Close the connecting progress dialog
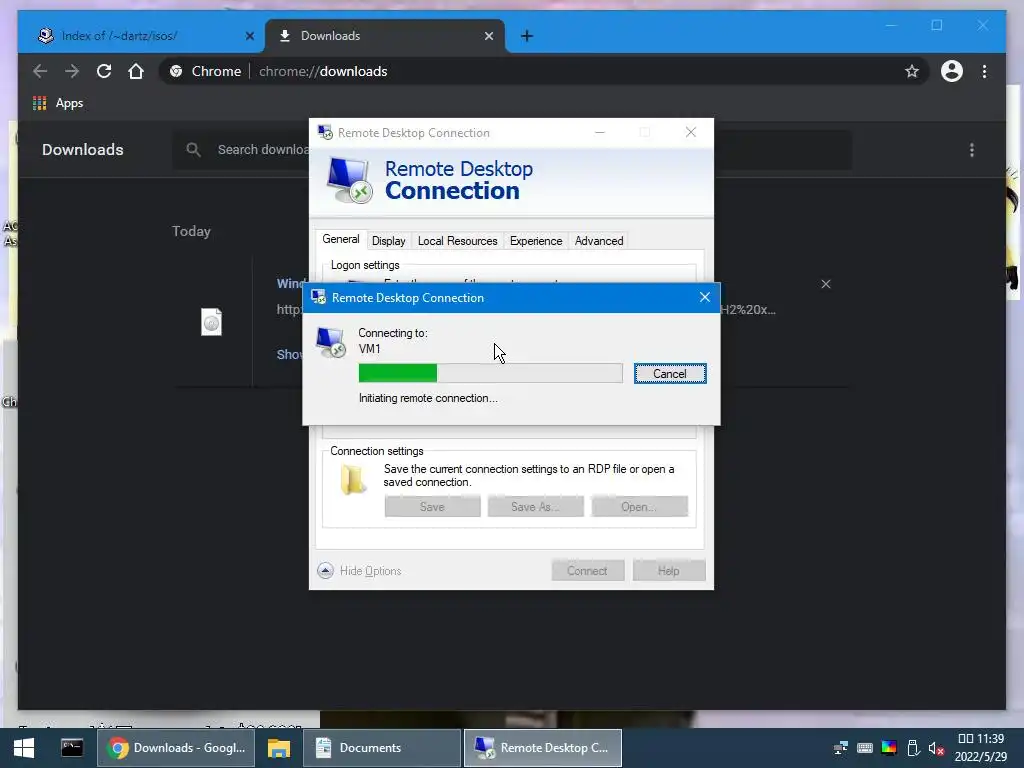Viewport: 1024px width, 768px height. coord(705,297)
